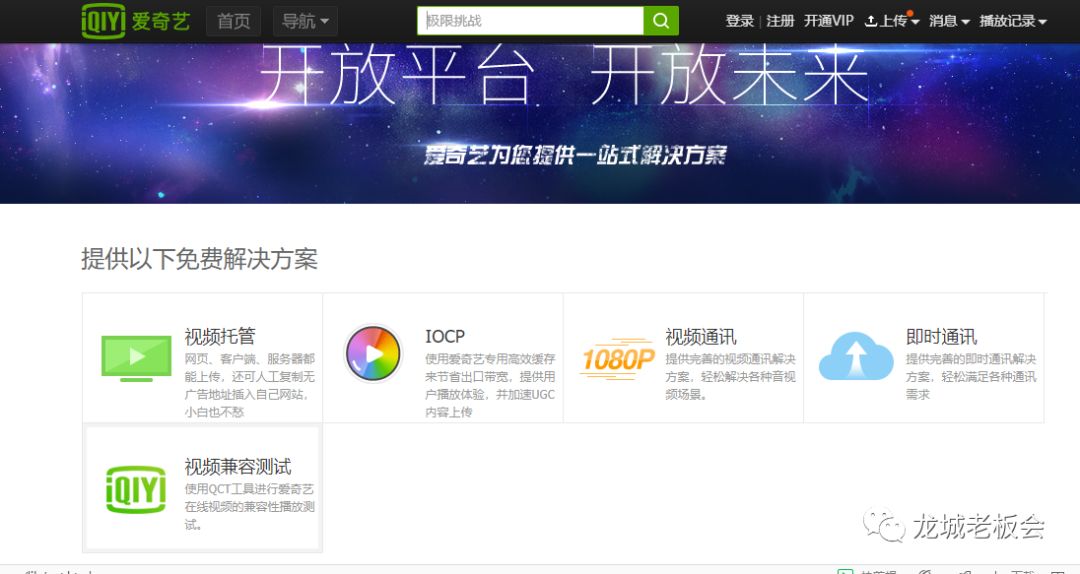Click 注册 register link
Image resolution: width=1080 pixels, height=574 pixels.
[780, 21]
